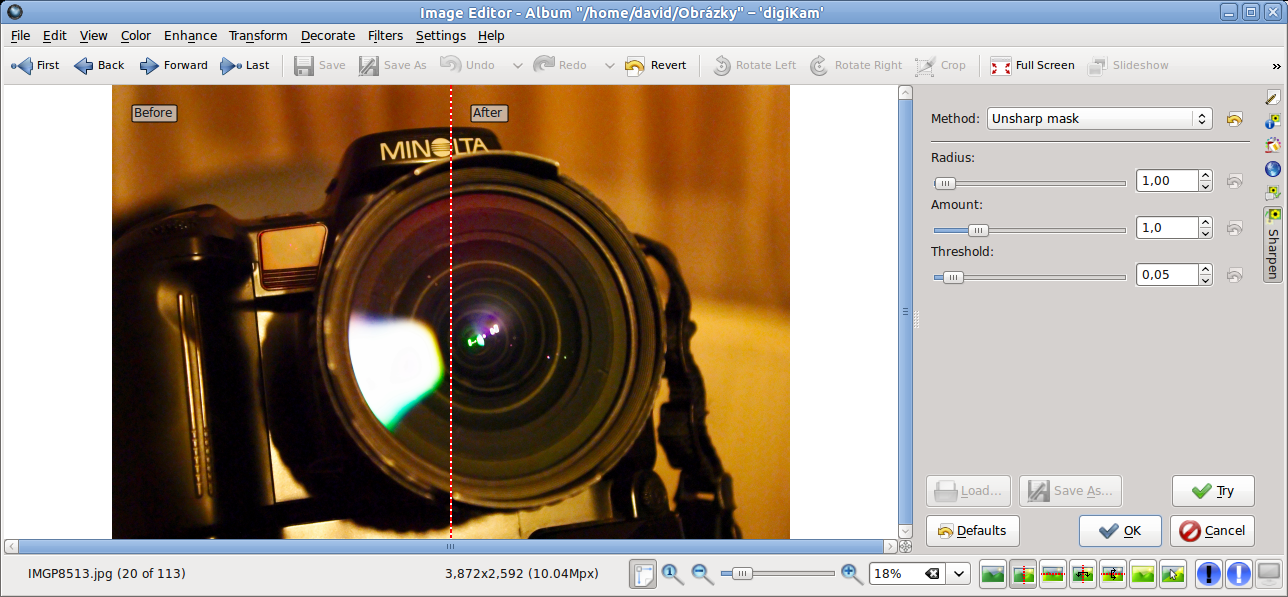Go Forward to the next image
This screenshot has height=597, width=1288.
173,65
